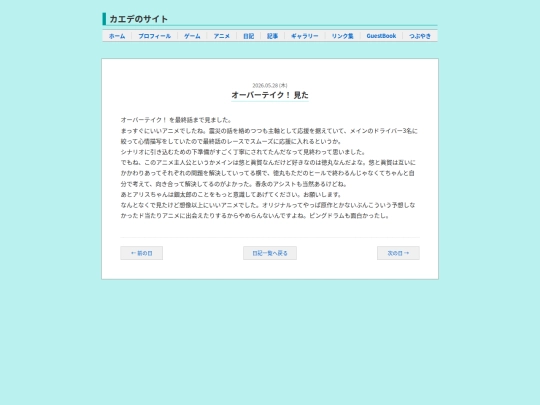Open the ホーム navigation link
Viewport: 540px width, 405px height.
[117, 36]
